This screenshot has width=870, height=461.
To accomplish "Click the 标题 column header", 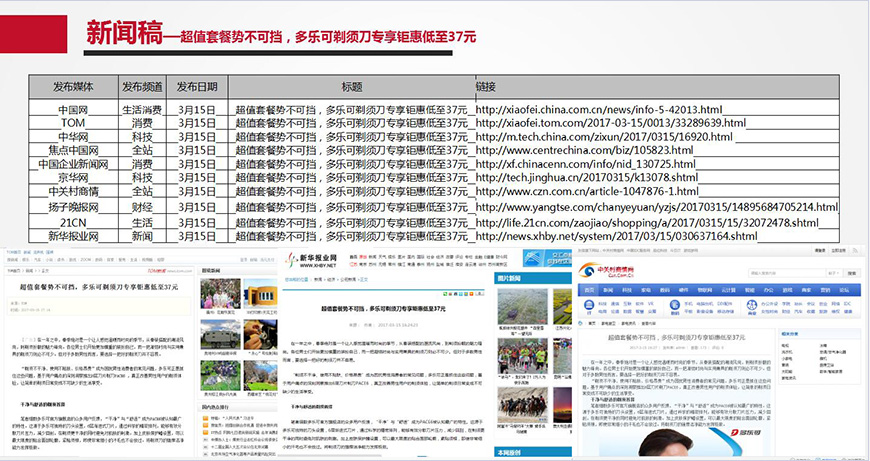I will click(x=352, y=87).
